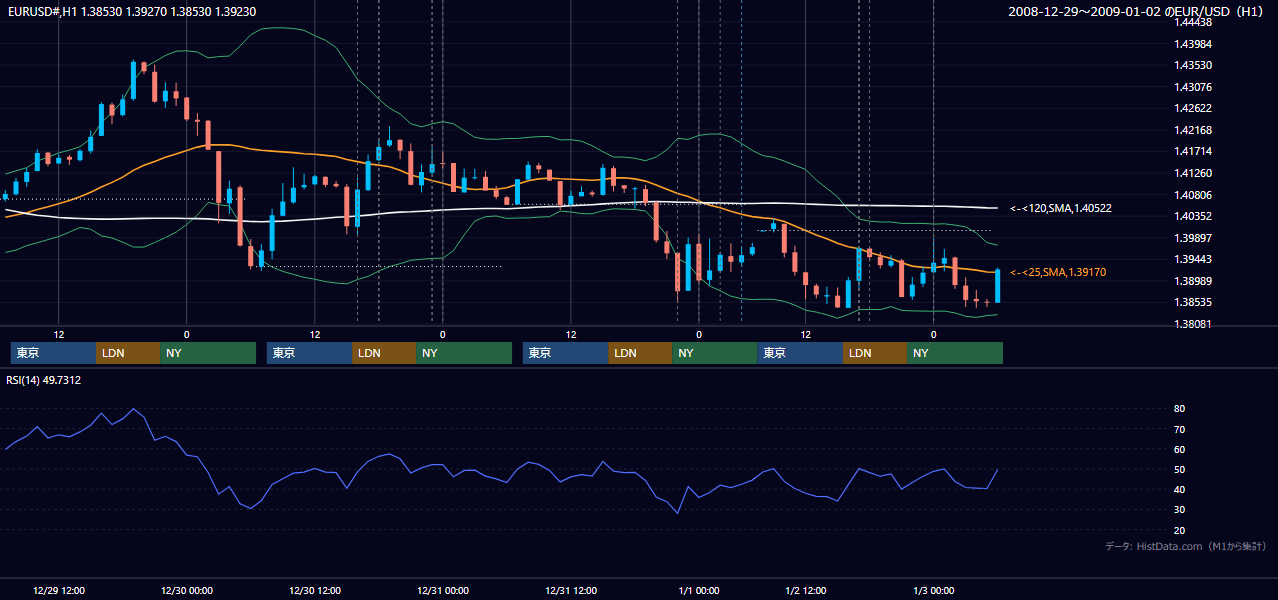Click price axis value 1.41260

pyautogui.click(x=1193, y=173)
